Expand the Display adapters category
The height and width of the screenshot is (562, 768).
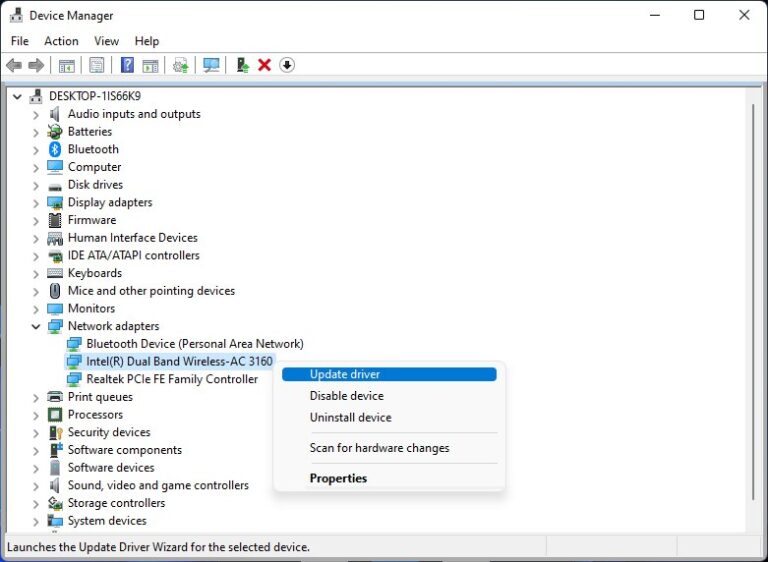(x=36, y=203)
